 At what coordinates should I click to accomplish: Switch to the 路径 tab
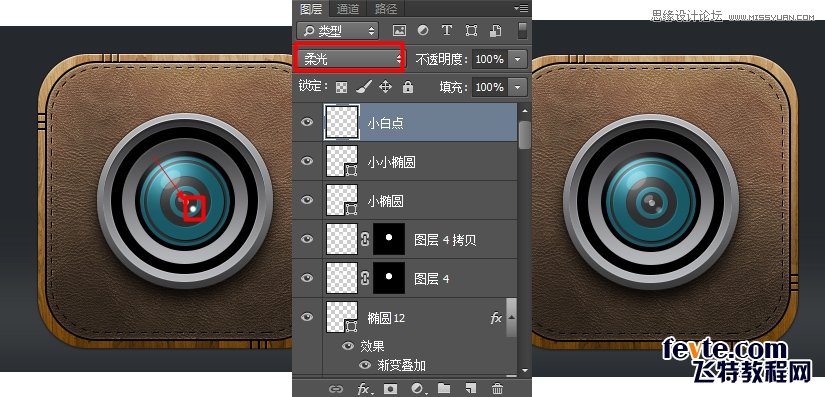point(386,8)
